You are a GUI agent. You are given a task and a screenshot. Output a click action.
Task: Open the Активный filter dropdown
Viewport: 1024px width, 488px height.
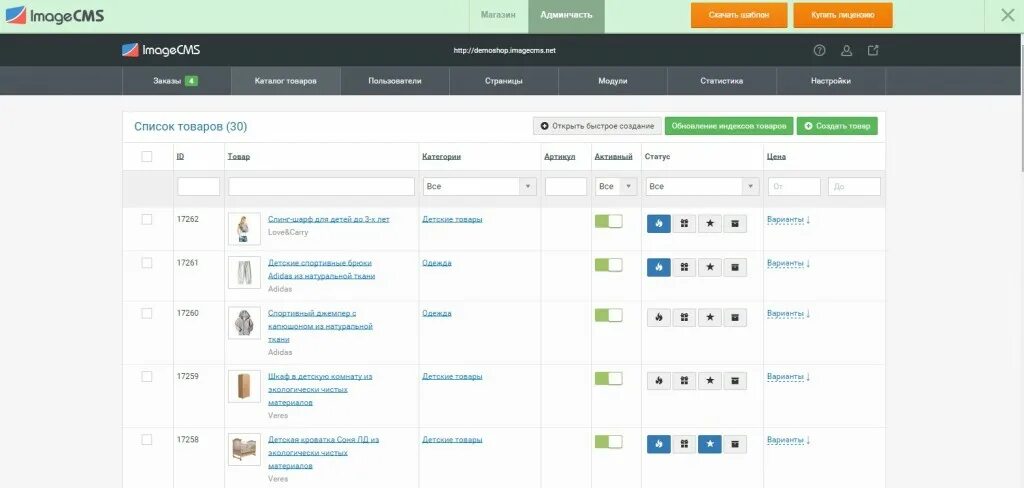click(616, 187)
